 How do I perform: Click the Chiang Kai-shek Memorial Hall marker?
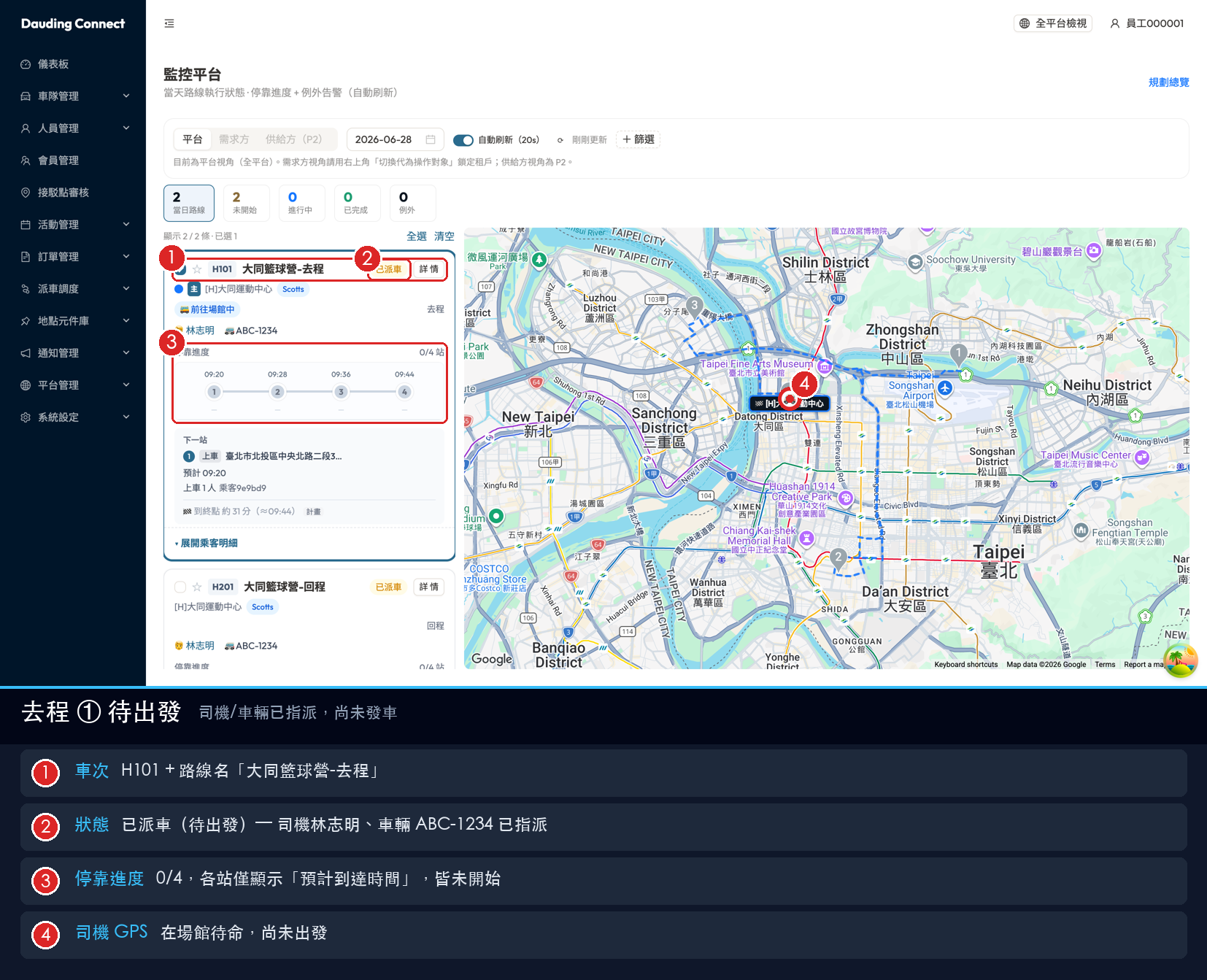pos(806,539)
